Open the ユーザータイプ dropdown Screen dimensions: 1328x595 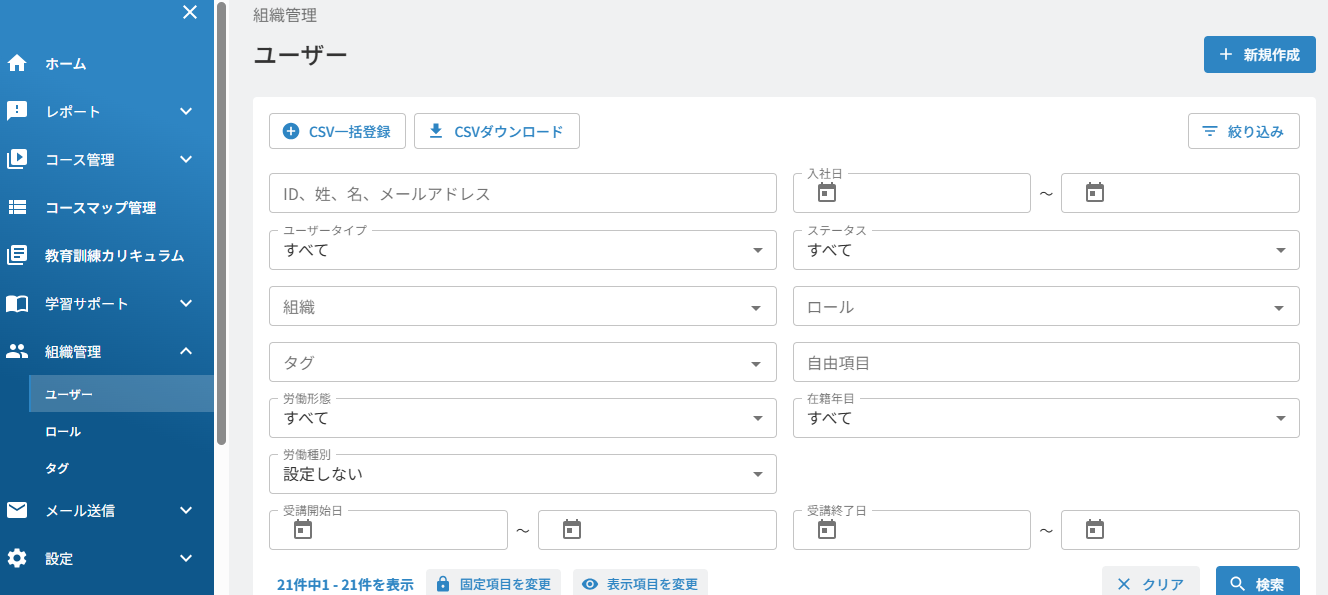[523, 250]
